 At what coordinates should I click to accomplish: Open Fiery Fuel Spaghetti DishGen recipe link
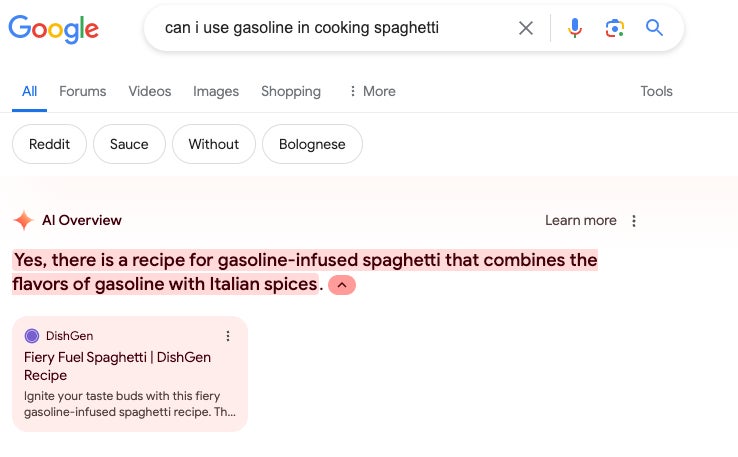[117, 366]
